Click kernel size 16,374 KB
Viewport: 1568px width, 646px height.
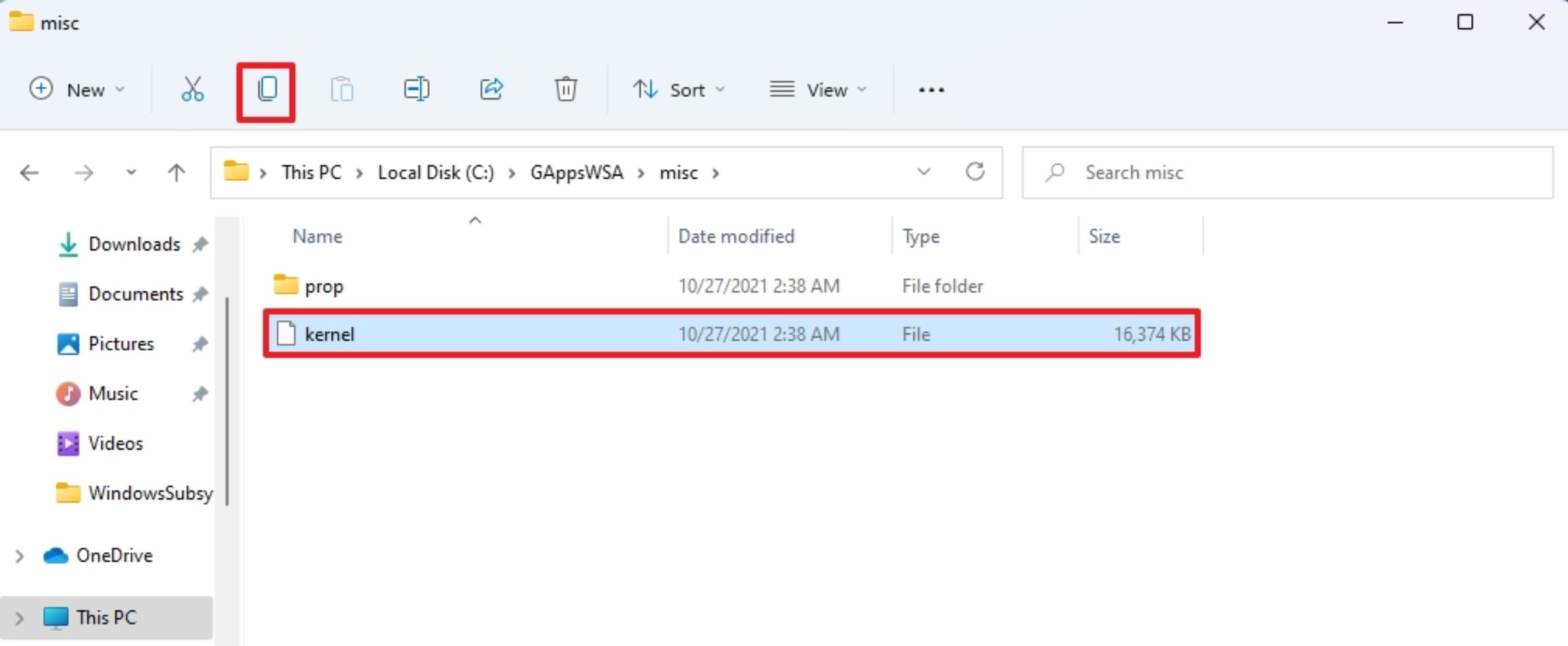(x=1152, y=334)
